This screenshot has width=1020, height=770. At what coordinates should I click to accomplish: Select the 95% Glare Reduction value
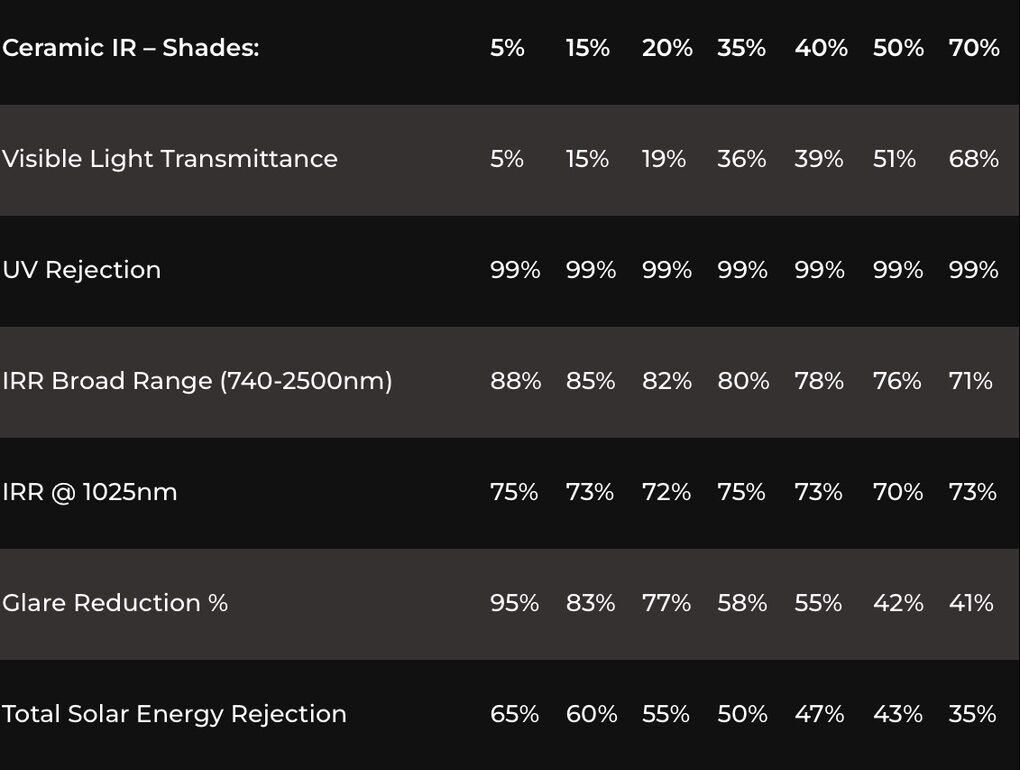pyautogui.click(x=514, y=603)
